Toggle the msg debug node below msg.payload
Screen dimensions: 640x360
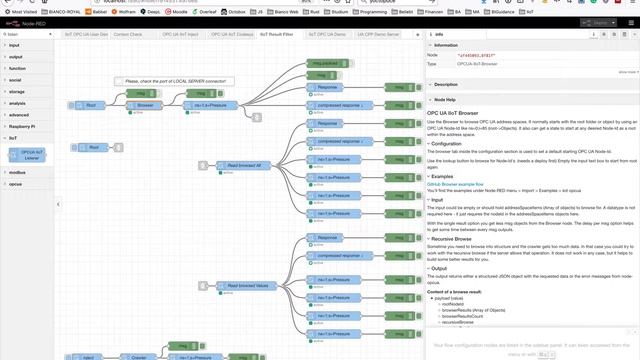pos(340,76)
